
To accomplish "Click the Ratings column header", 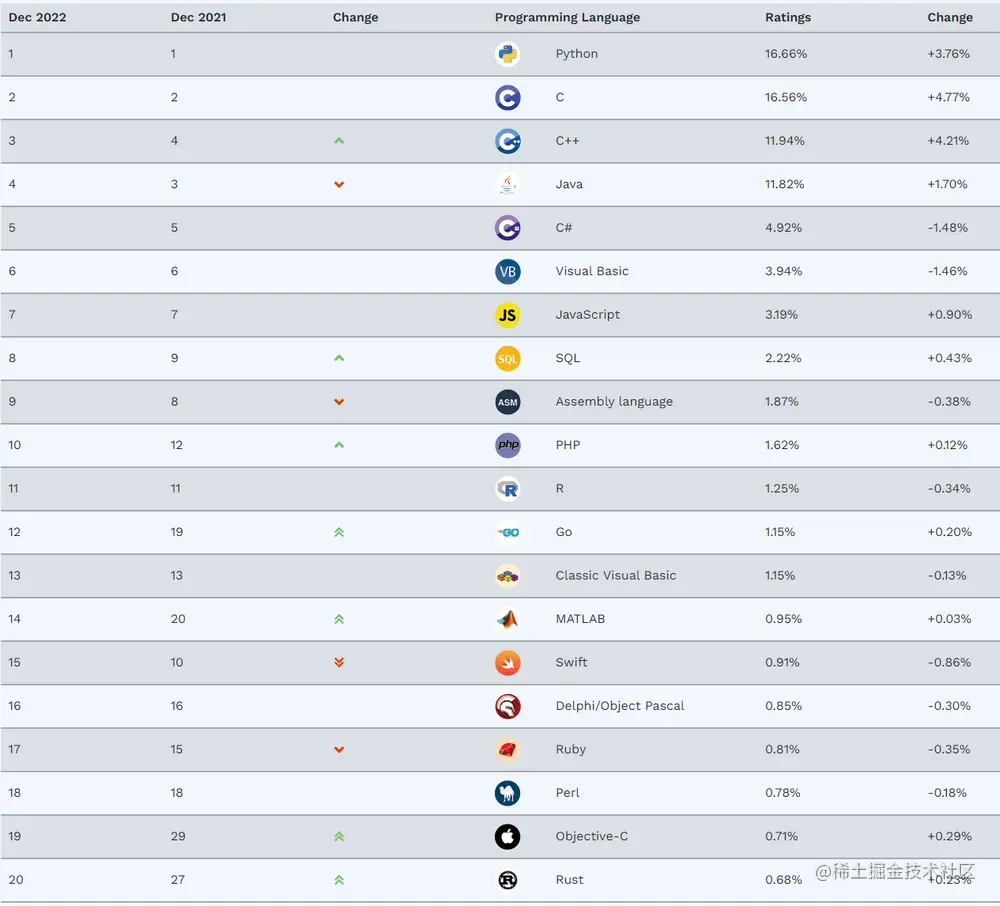I will (788, 17).
